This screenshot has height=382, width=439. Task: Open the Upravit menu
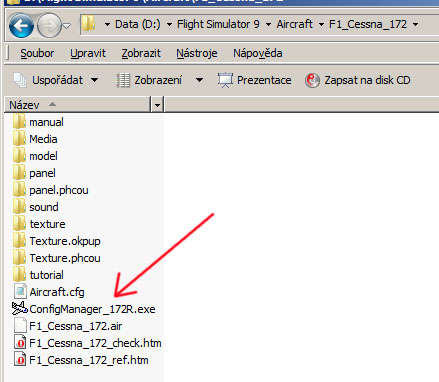(88, 53)
